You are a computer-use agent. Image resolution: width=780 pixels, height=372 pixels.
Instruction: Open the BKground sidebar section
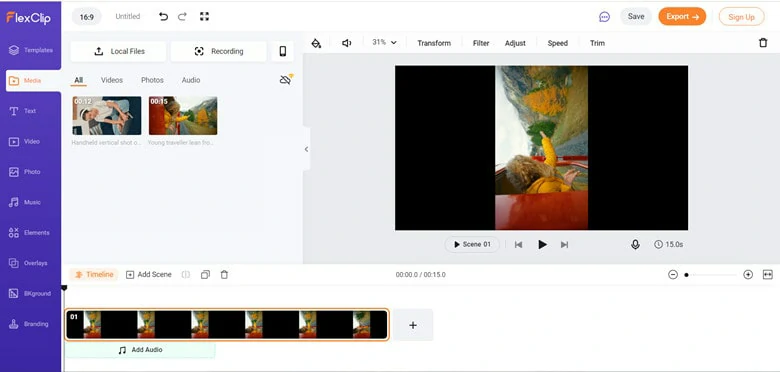click(x=31, y=293)
